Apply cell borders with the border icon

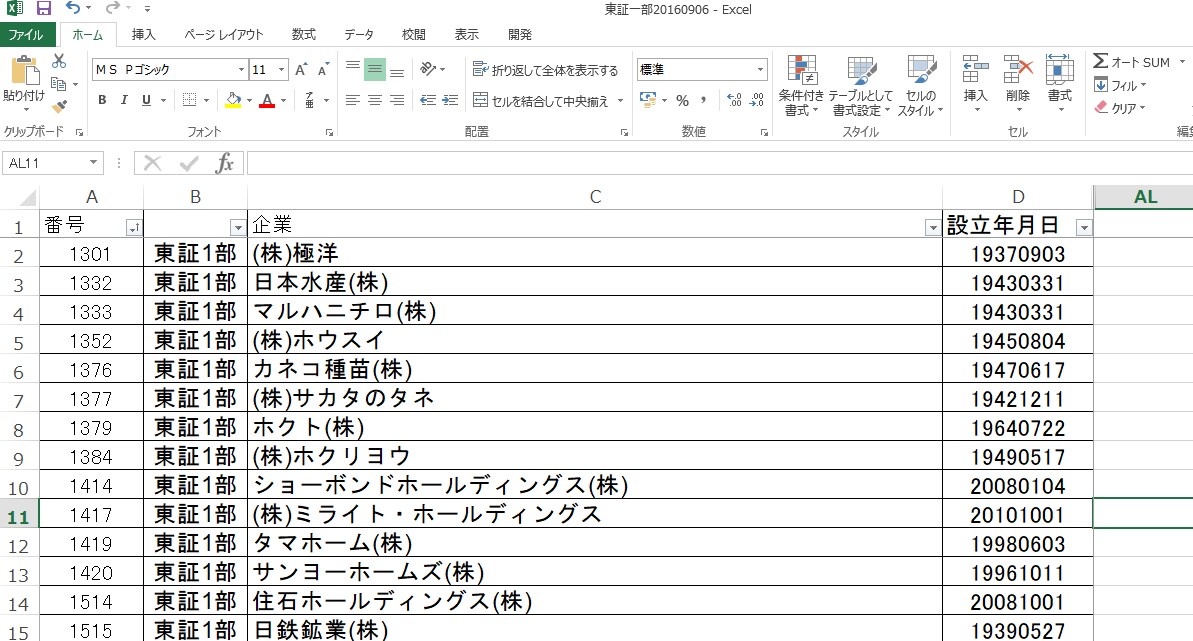(x=189, y=100)
